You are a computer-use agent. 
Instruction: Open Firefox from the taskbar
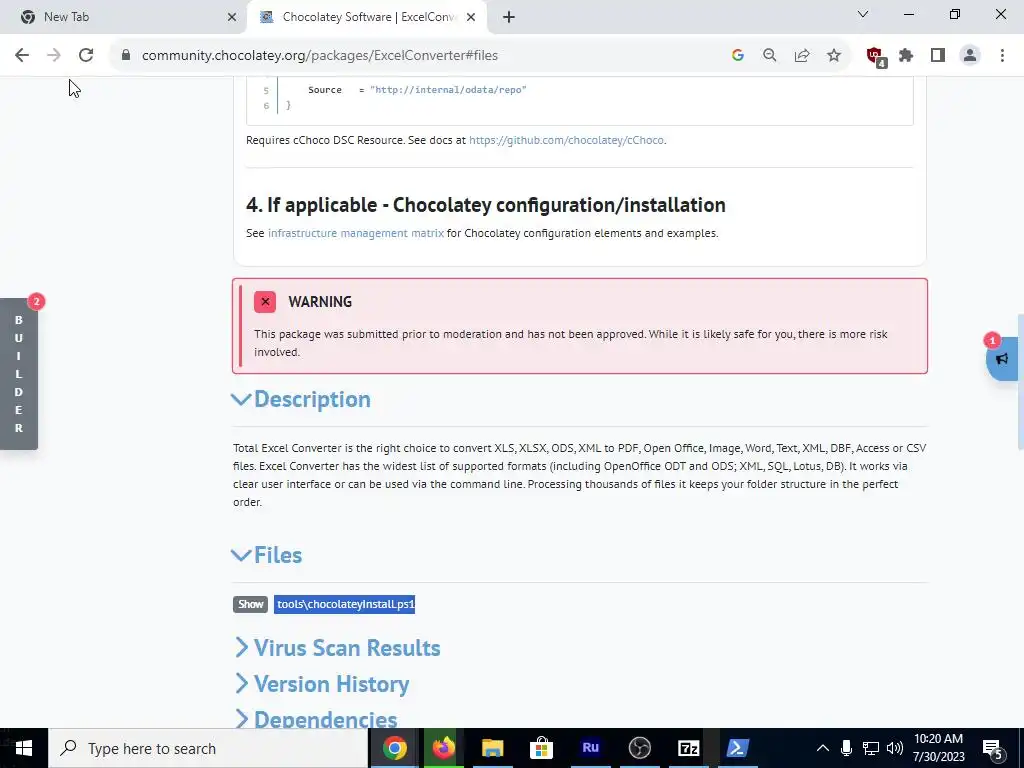coord(443,748)
